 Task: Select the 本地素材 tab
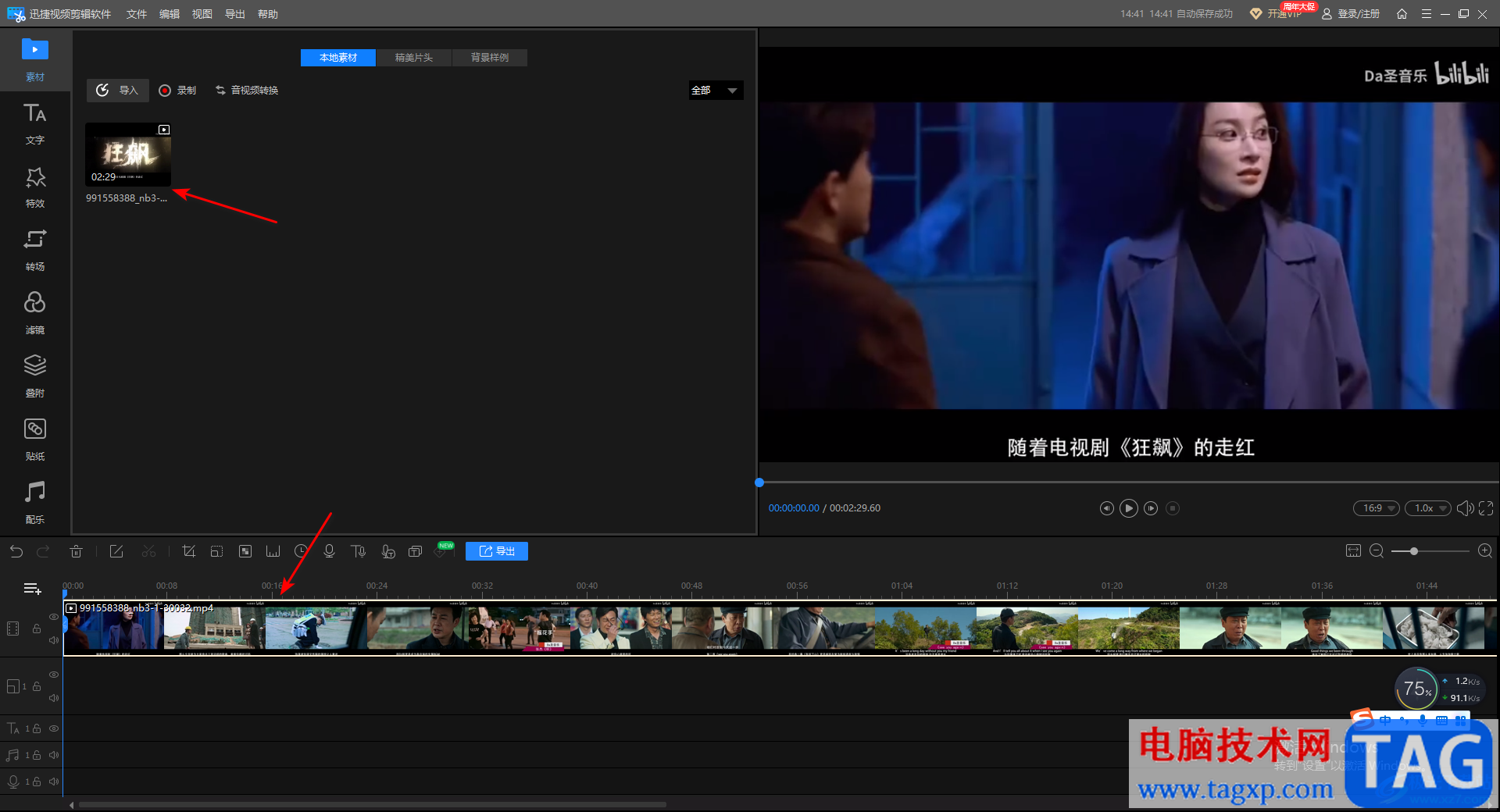tap(338, 58)
